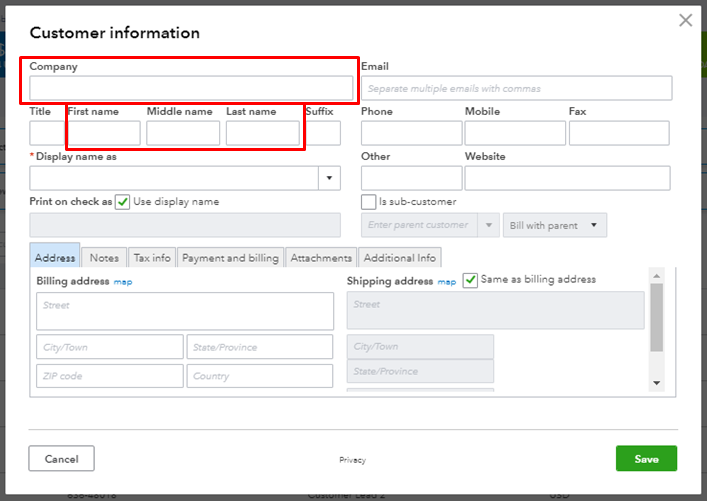
Task: Open shipping address map link
Action: point(446,282)
